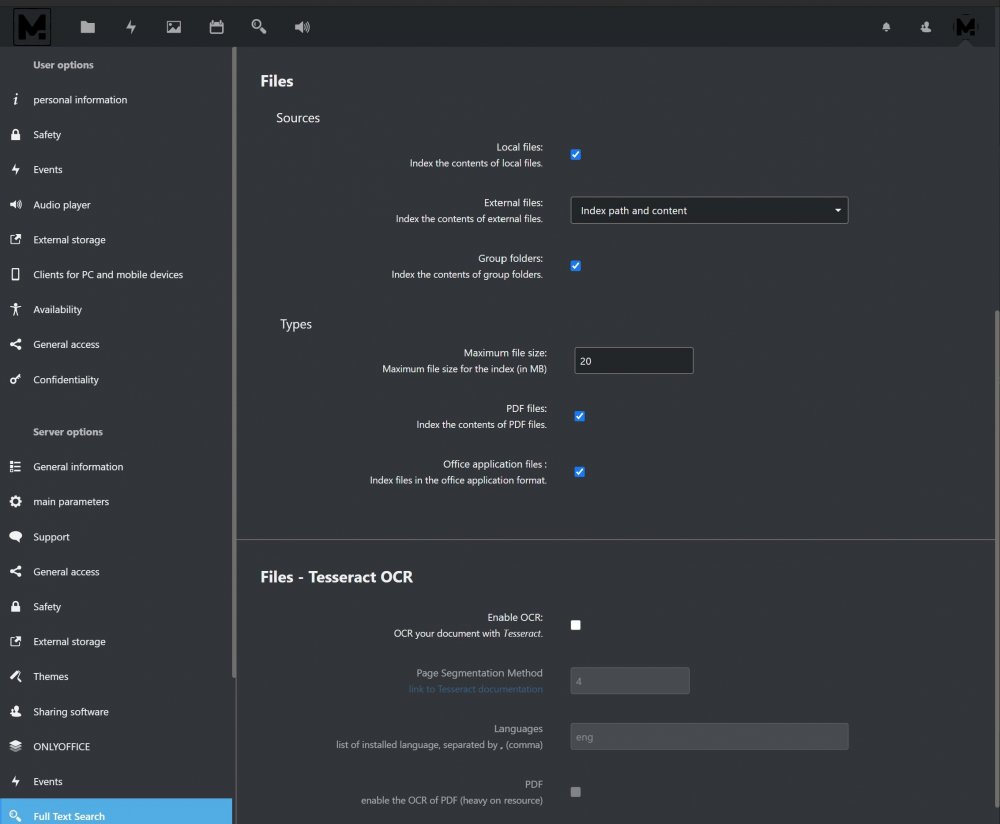Open the Activity lightning icon in top bar

click(131, 27)
